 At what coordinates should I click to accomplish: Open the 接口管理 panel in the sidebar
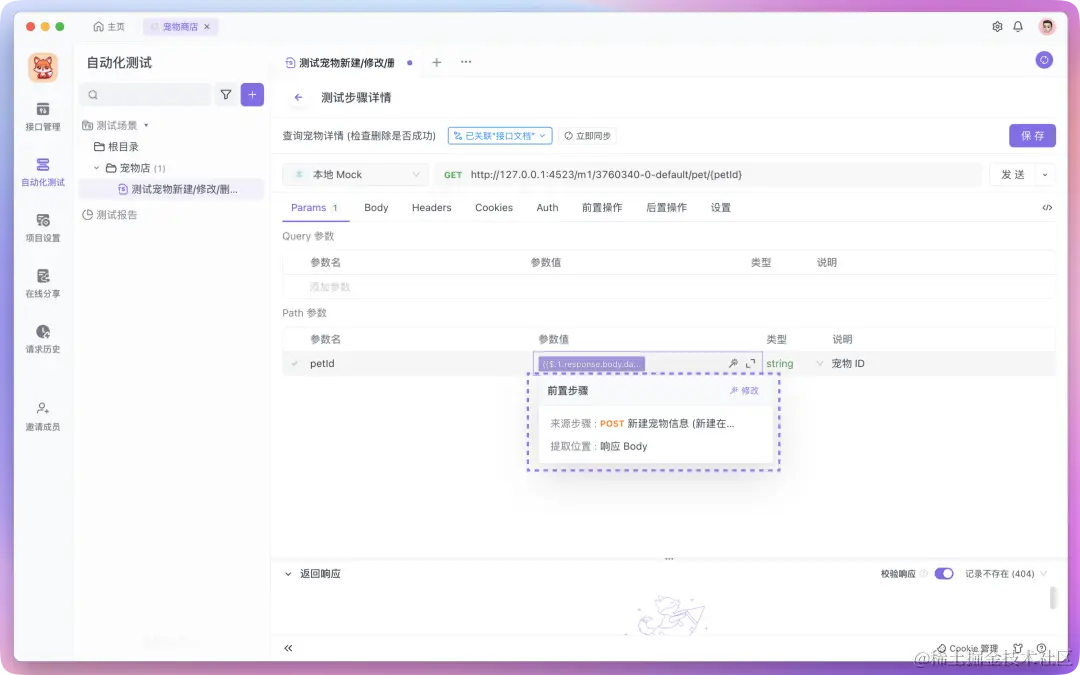click(42, 116)
